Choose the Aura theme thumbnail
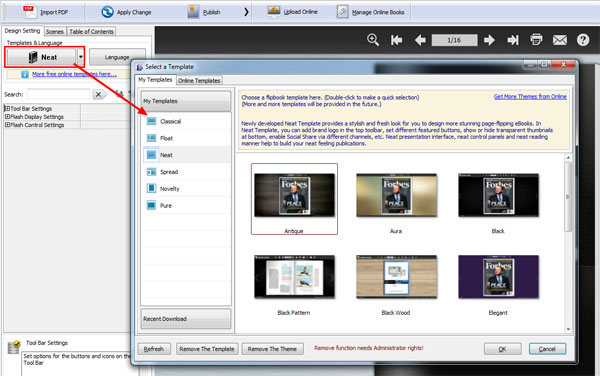Screen dimensions: 600x376 396,195
